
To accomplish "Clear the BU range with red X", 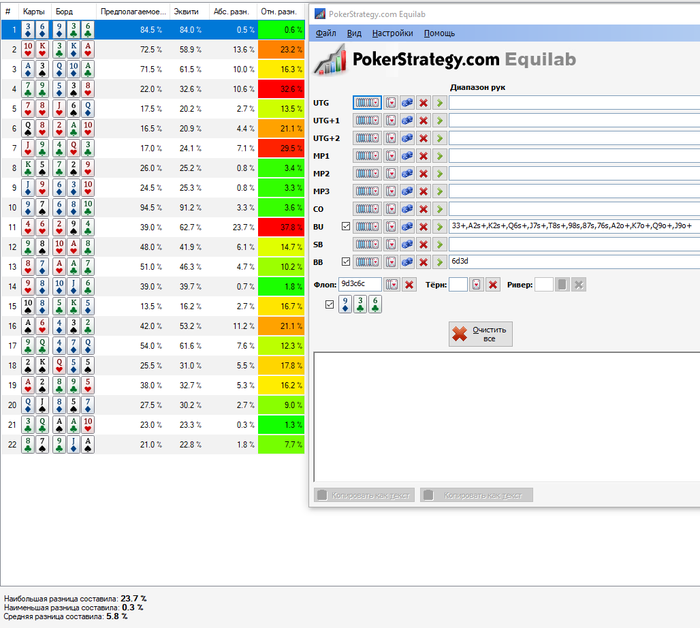I will coord(423,227).
